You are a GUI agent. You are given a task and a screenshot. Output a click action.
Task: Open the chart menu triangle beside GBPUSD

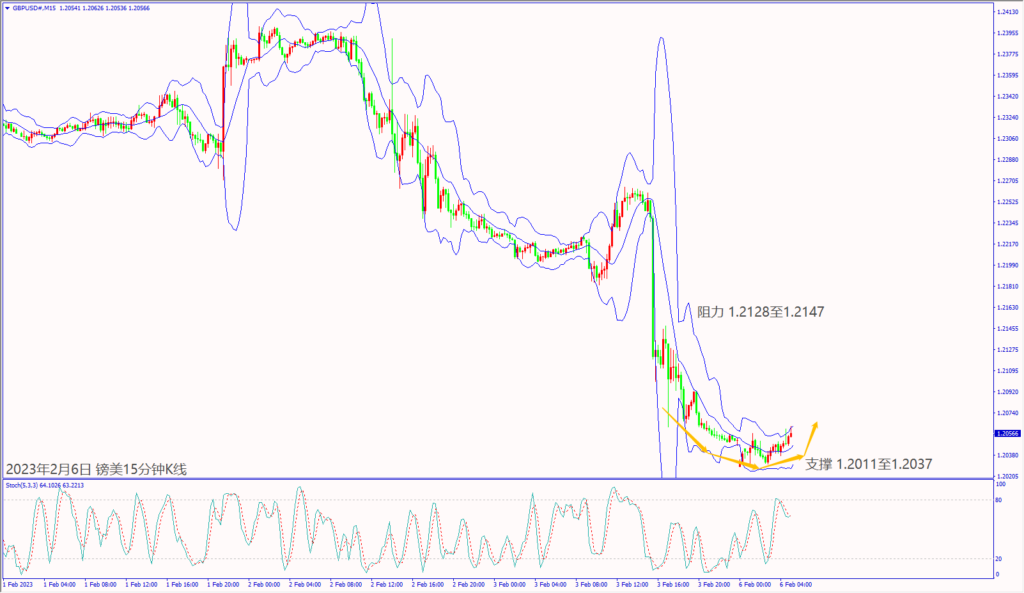coord(5,7)
